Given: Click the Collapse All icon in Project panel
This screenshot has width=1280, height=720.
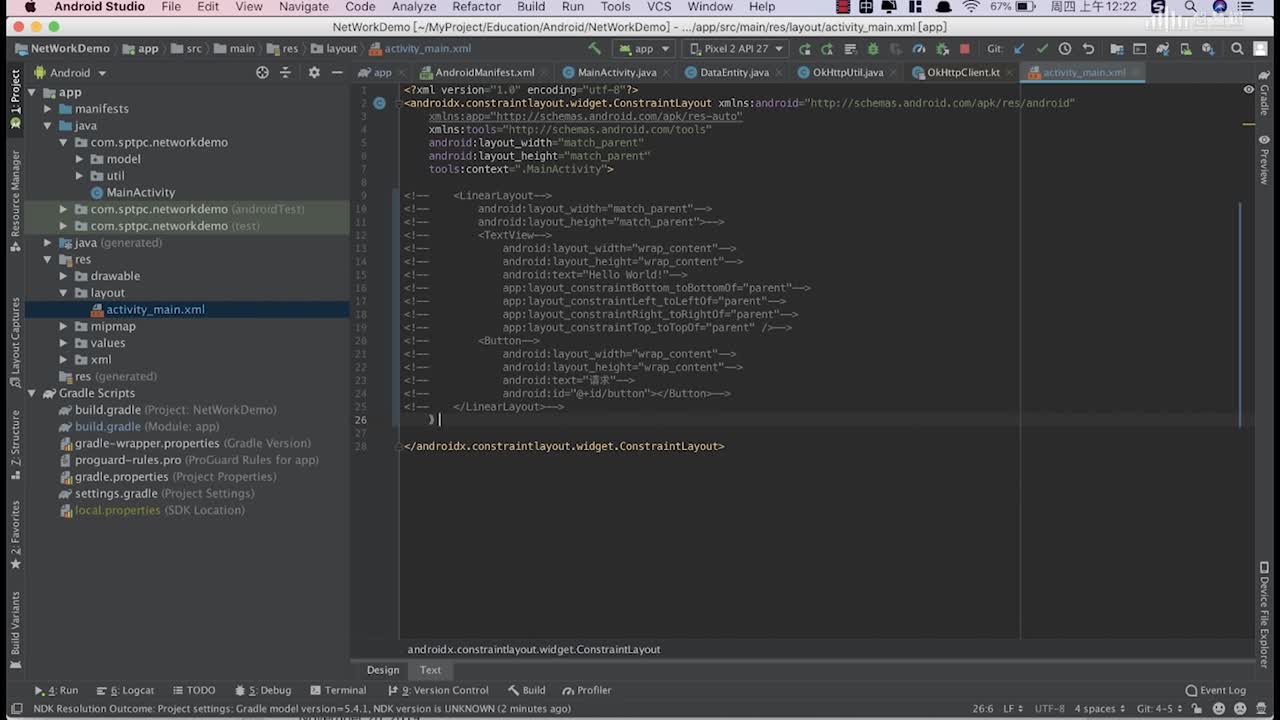Looking at the screenshot, I should point(285,72).
